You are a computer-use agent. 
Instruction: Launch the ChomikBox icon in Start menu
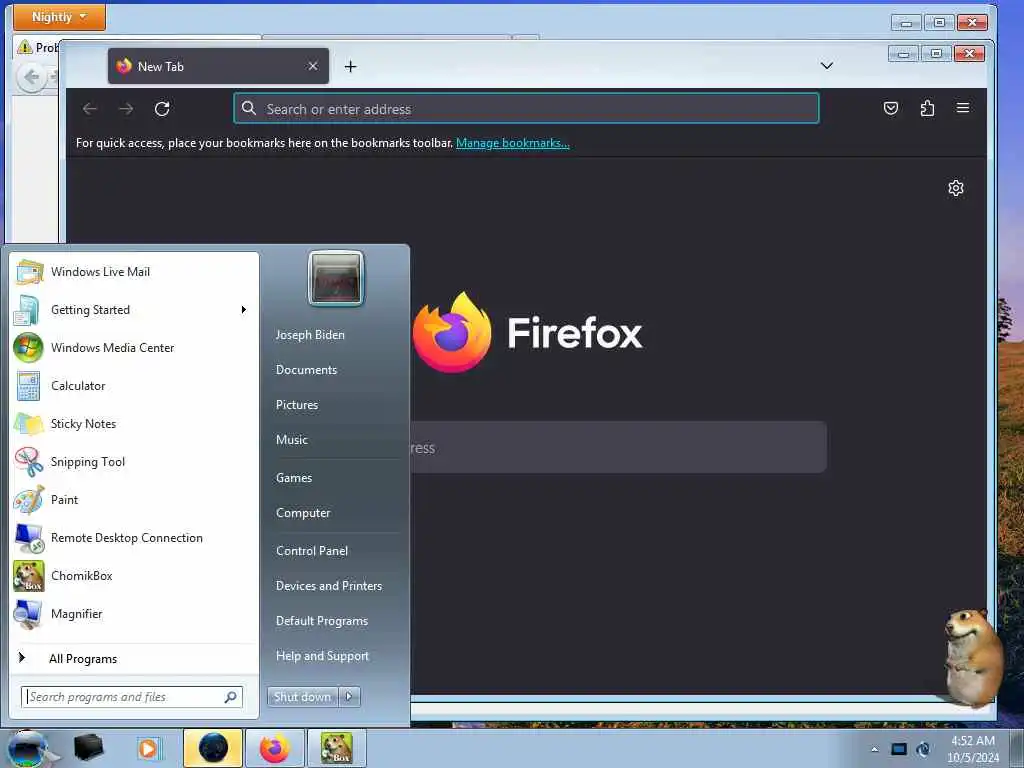click(x=29, y=576)
